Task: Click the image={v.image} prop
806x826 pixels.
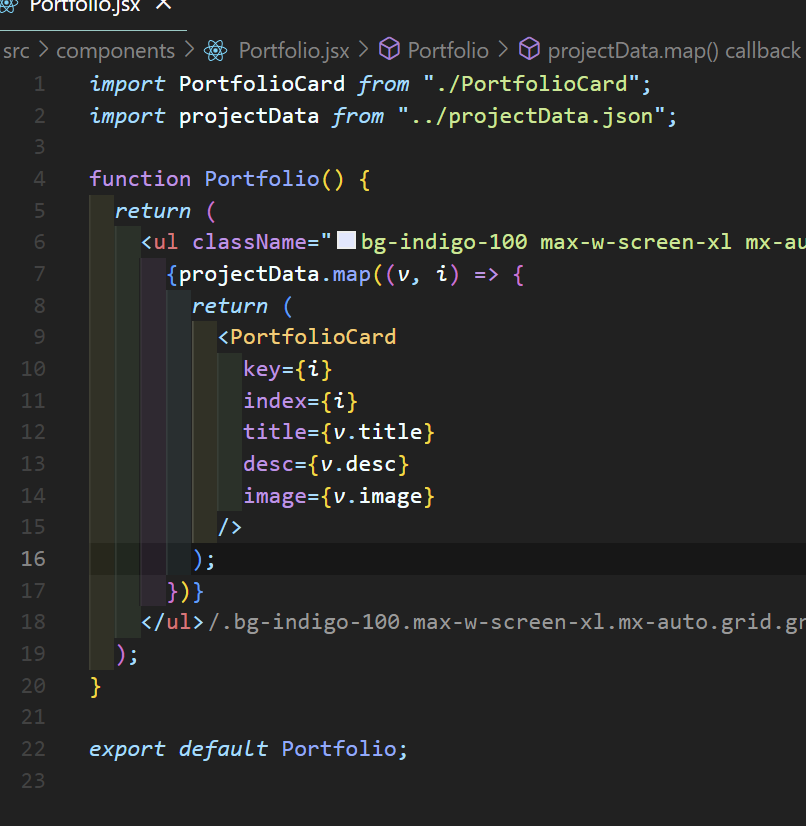Action: tap(339, 496)
